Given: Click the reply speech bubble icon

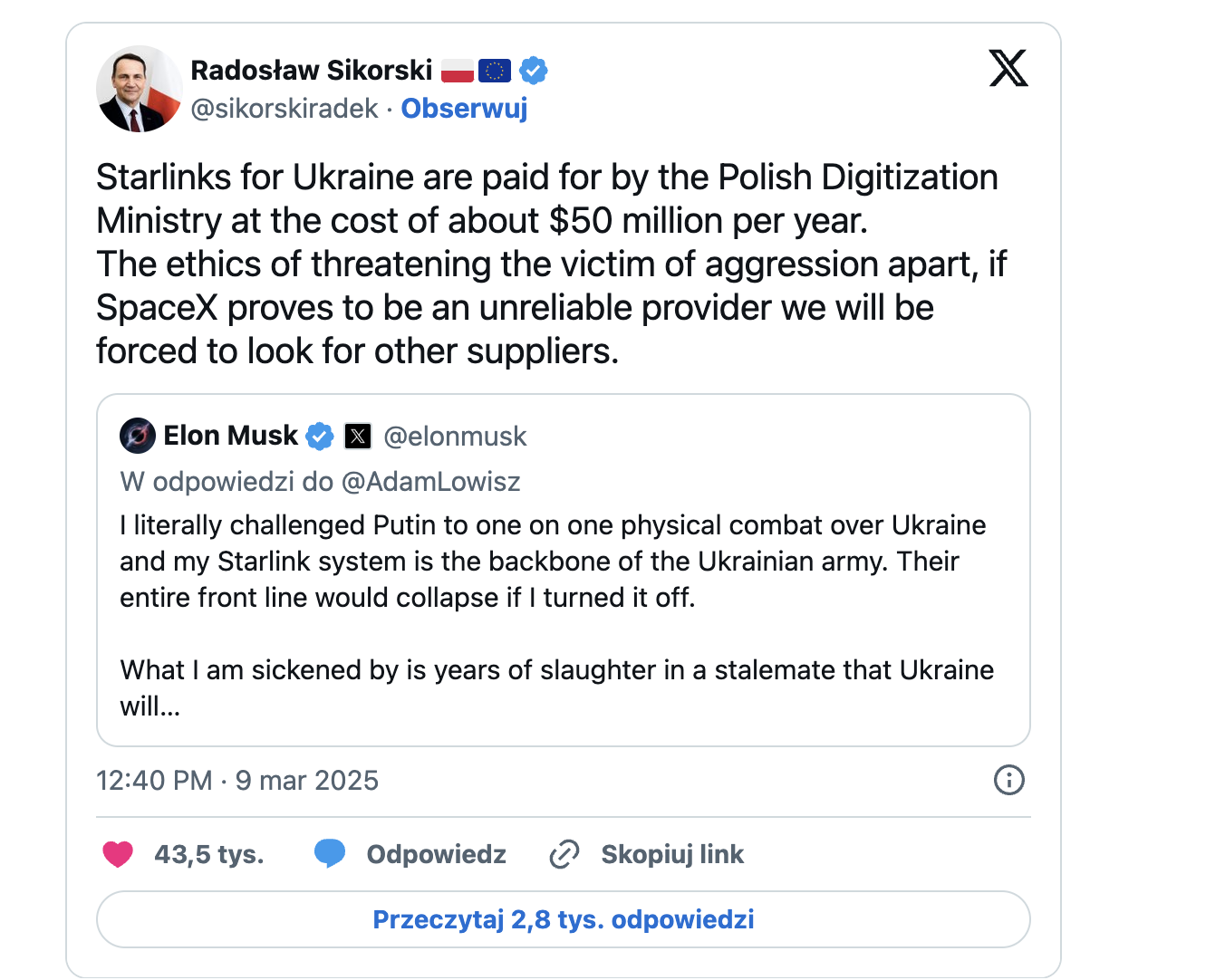Looking at the screenshot, I should [x=330, y=853].
